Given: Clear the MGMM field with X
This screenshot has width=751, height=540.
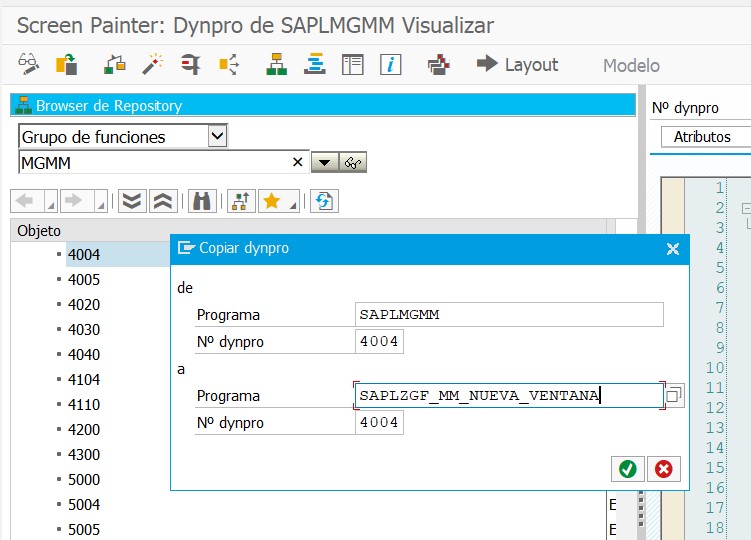Looking at the screenshot, I should point(297,162).
